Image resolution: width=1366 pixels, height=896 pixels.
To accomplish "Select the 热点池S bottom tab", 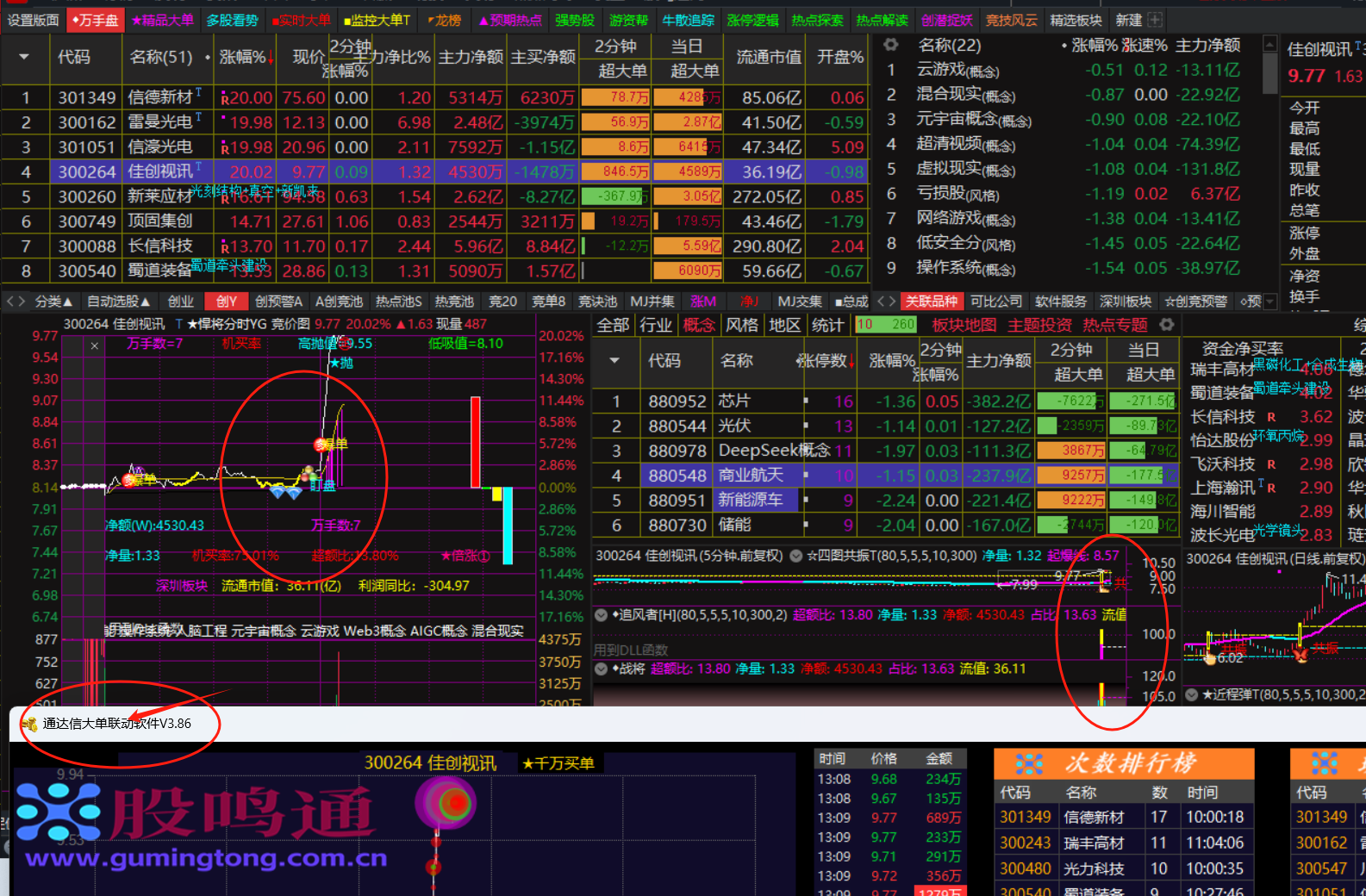I will [x=399, y=302].
